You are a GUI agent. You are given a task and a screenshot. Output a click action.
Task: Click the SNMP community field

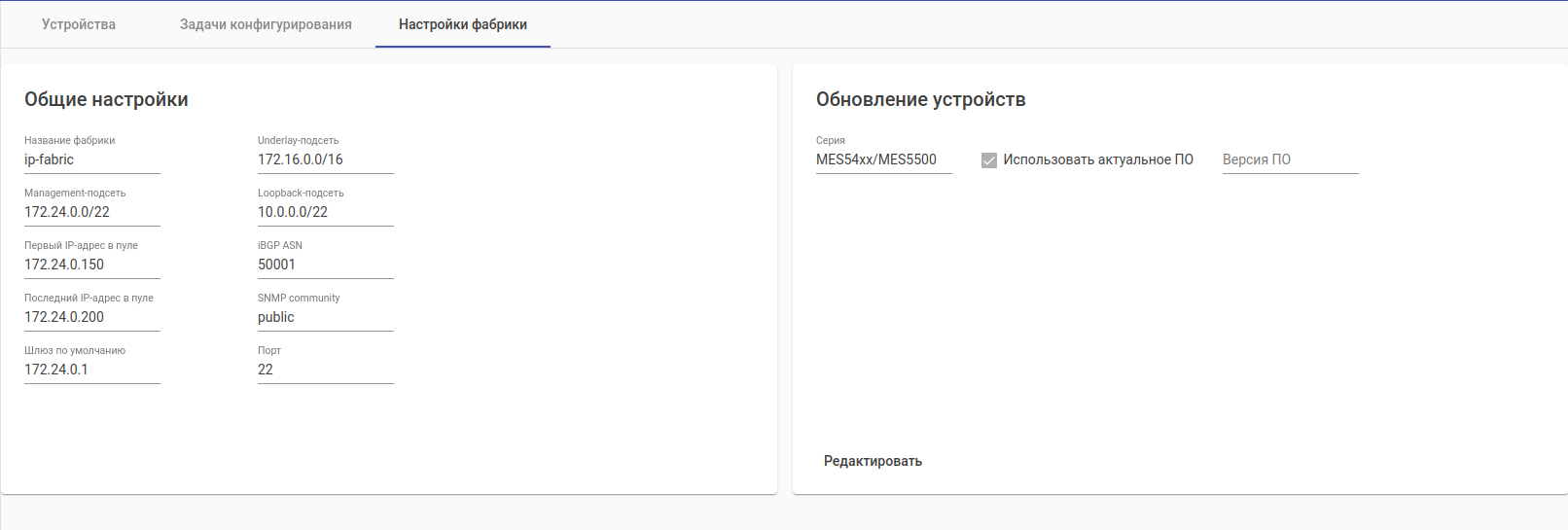[326, 317]
